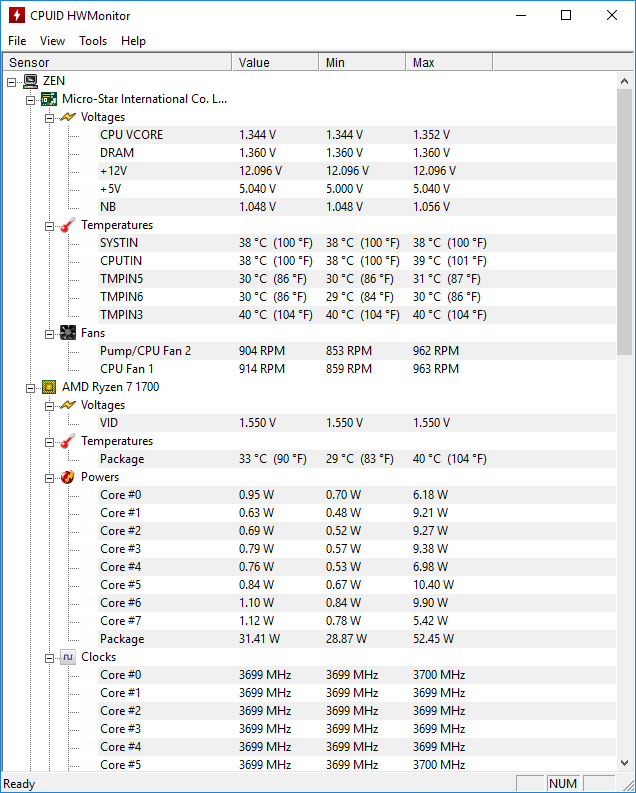Click the 1.550 V VID value

pos(257,423)
